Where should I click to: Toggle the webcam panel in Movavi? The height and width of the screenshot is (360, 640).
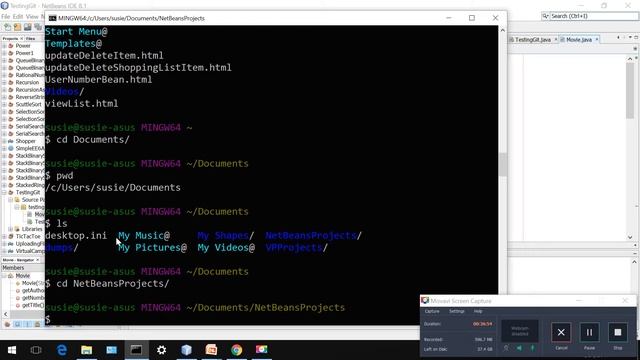point(520,331)
